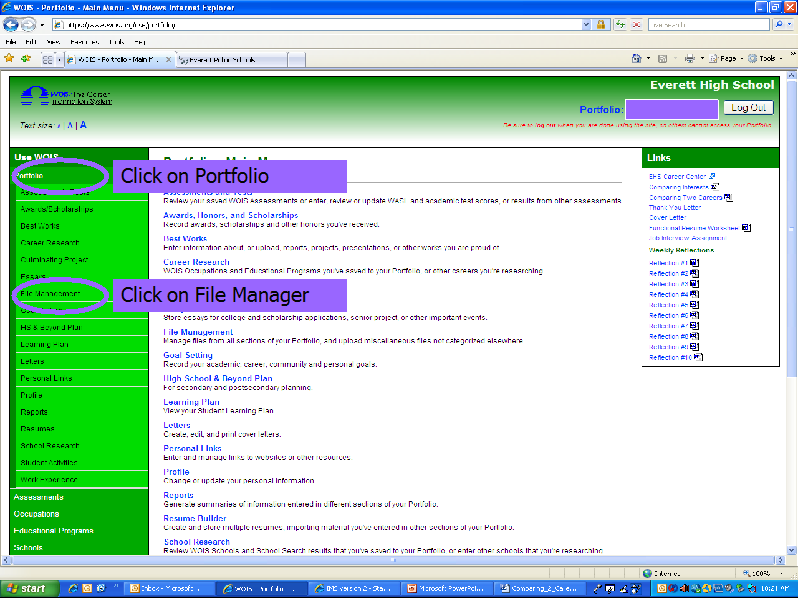800x600 pixels.
Task: Click the Home icon in command bar
Action: [x=636, y=59]
